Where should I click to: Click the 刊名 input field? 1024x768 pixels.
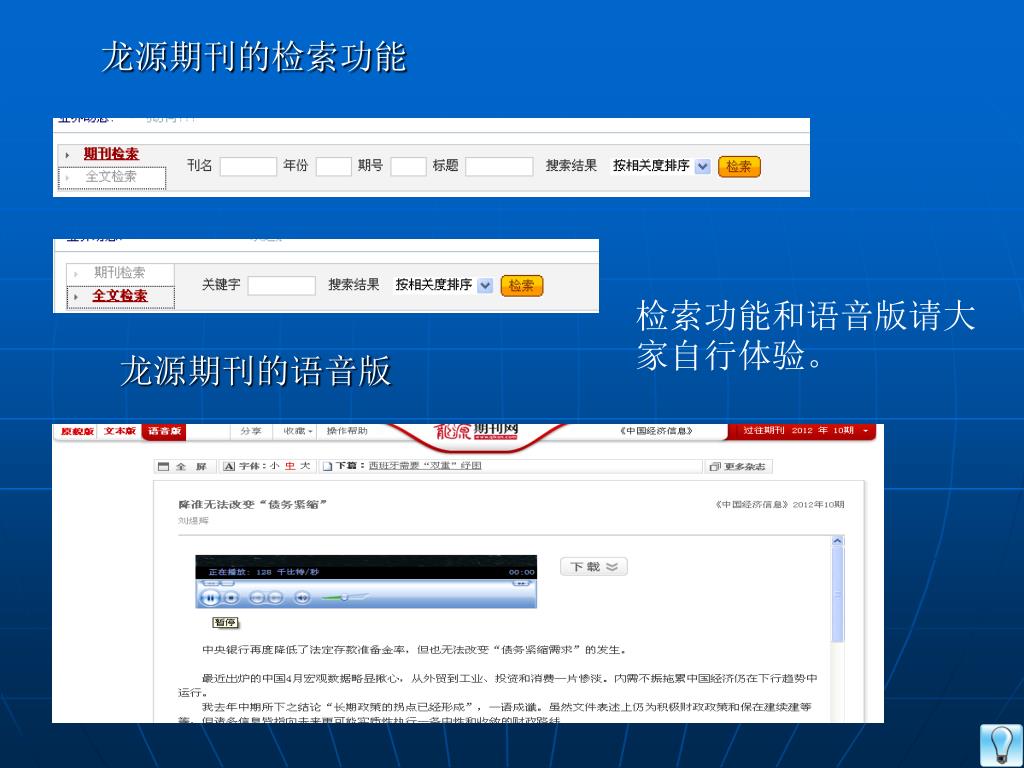(248, 167)
